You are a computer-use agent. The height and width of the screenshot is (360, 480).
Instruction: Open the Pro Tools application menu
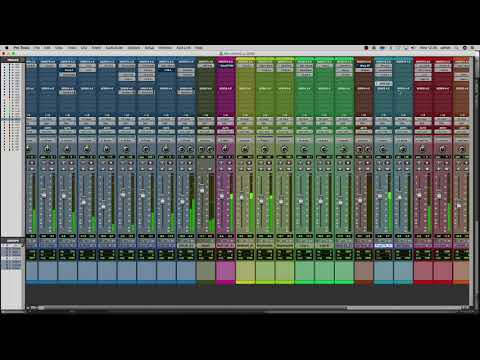(x=22, y=48)
